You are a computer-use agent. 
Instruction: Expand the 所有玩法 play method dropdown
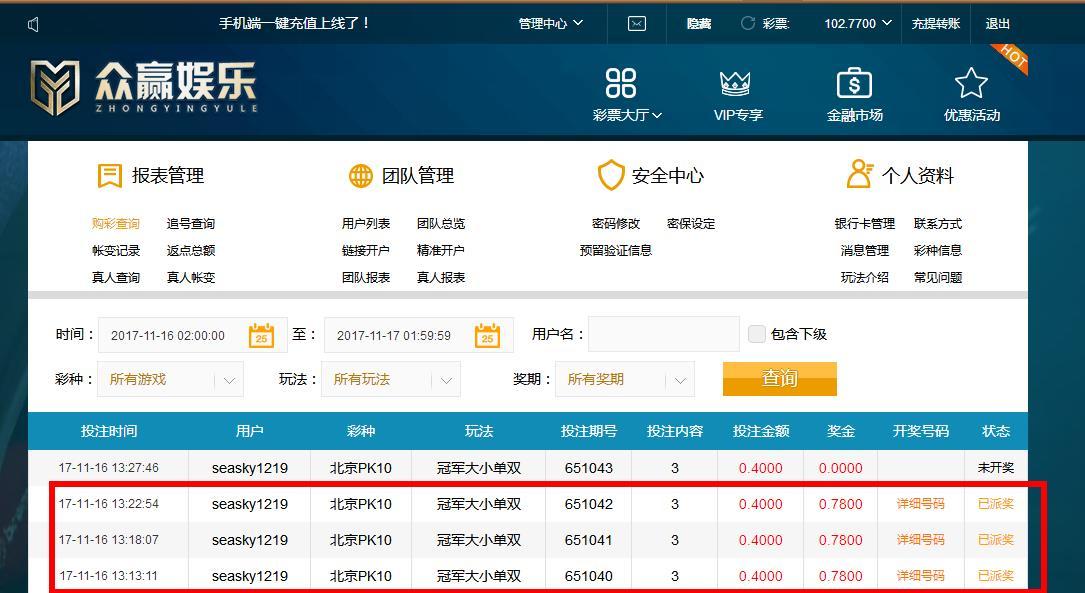coord(391,379)
